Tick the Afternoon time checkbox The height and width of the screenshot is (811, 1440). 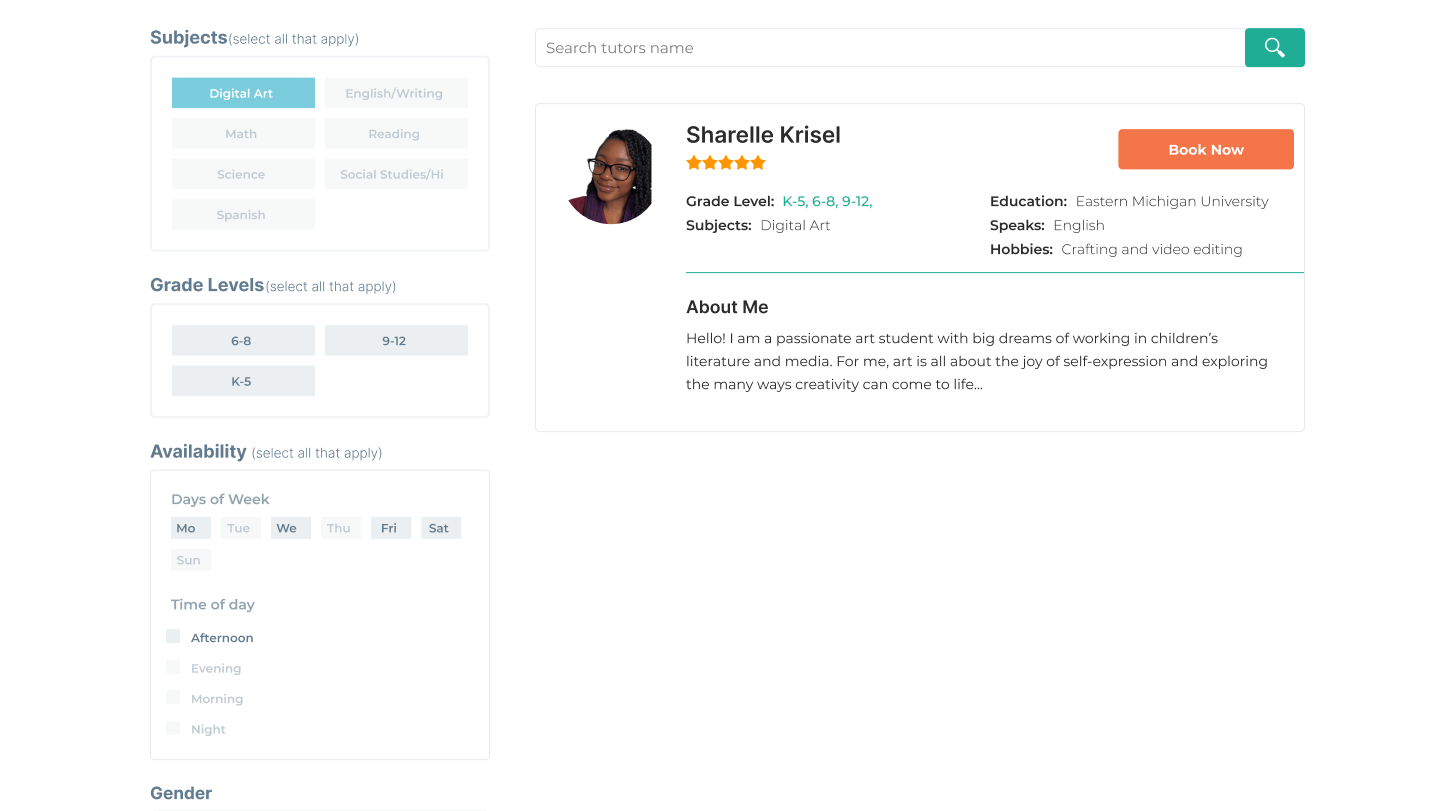pyautogui.click(x=173, y=636)
